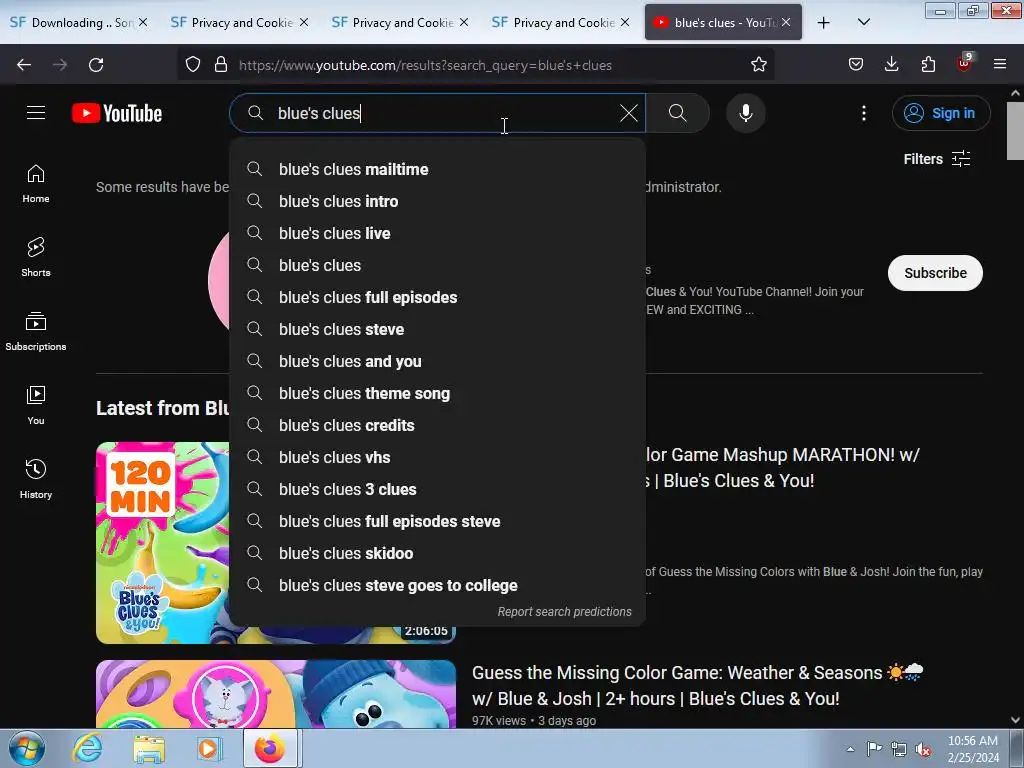Viewport: 1024px width, 768px height.
Task: Go back with browser back arrow
Action: [x=24, y=65]
